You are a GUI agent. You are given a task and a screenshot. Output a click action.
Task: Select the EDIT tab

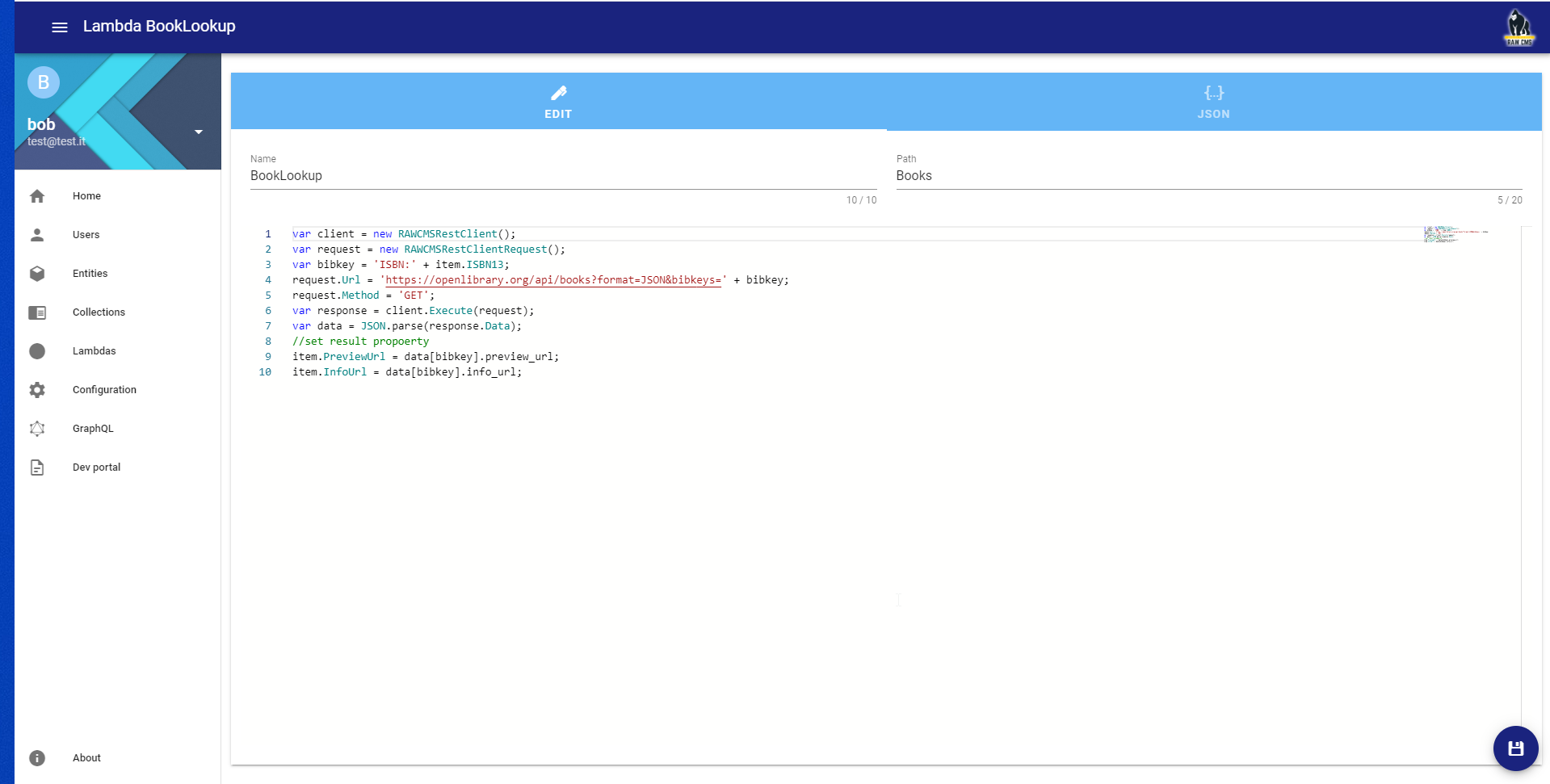[558, 102]
